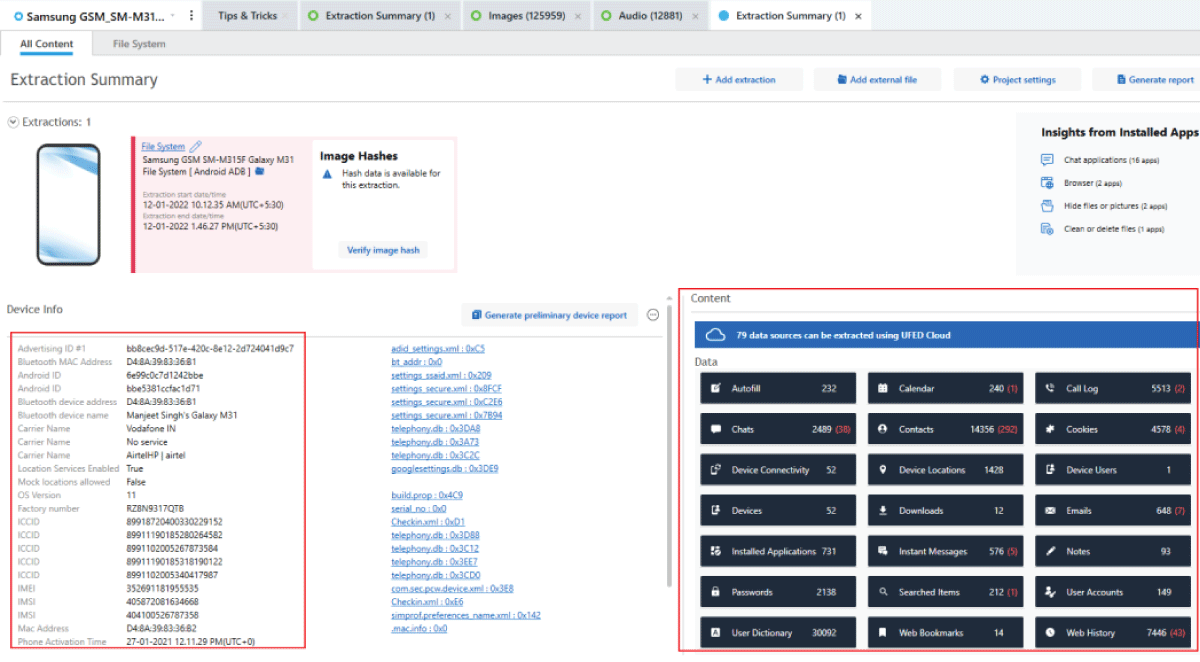
Task: Click the Device Connectivity tile icon
Action: [715, 470]
